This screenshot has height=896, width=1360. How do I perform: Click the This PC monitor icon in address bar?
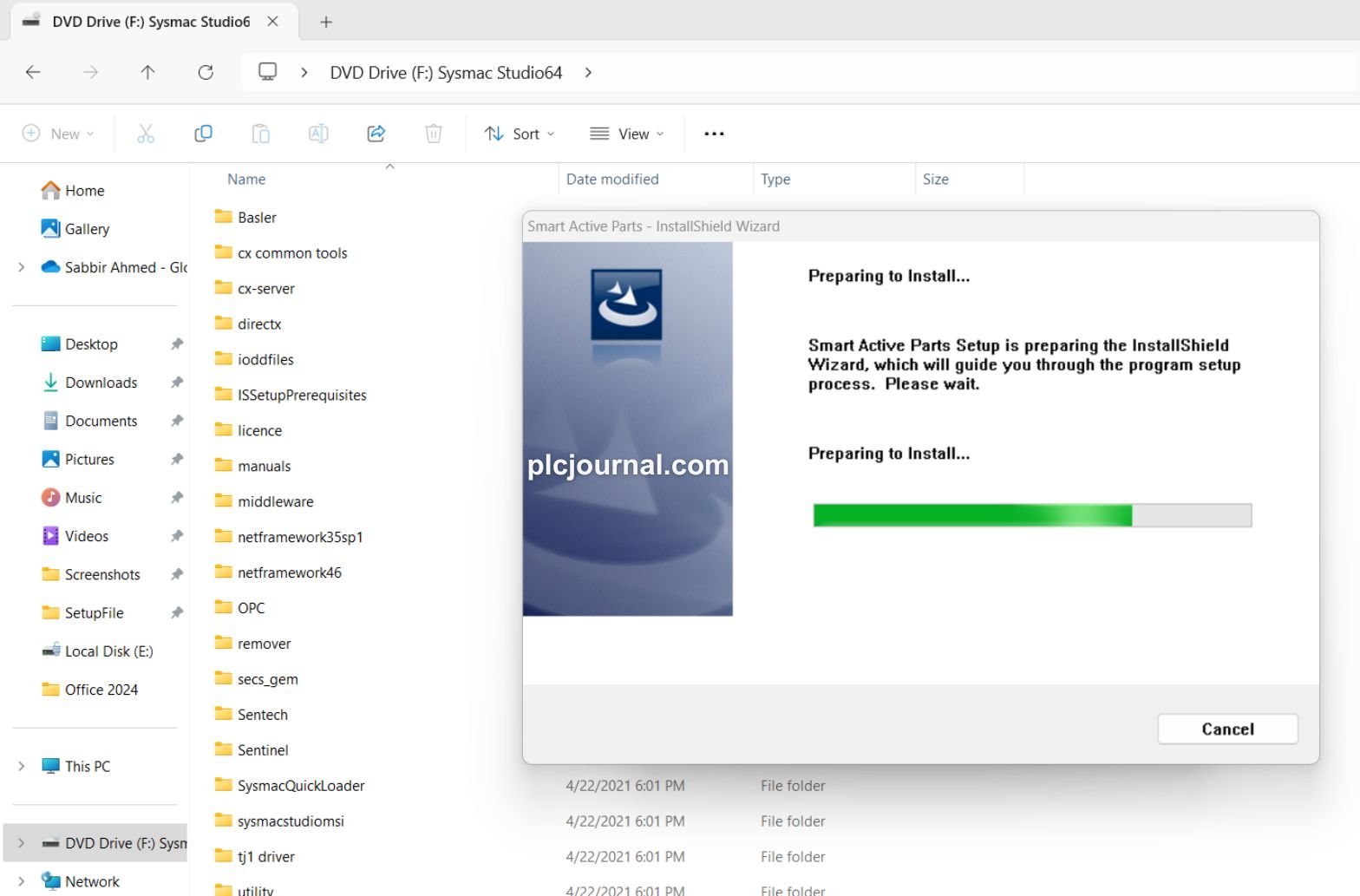[x=268, y=72]
